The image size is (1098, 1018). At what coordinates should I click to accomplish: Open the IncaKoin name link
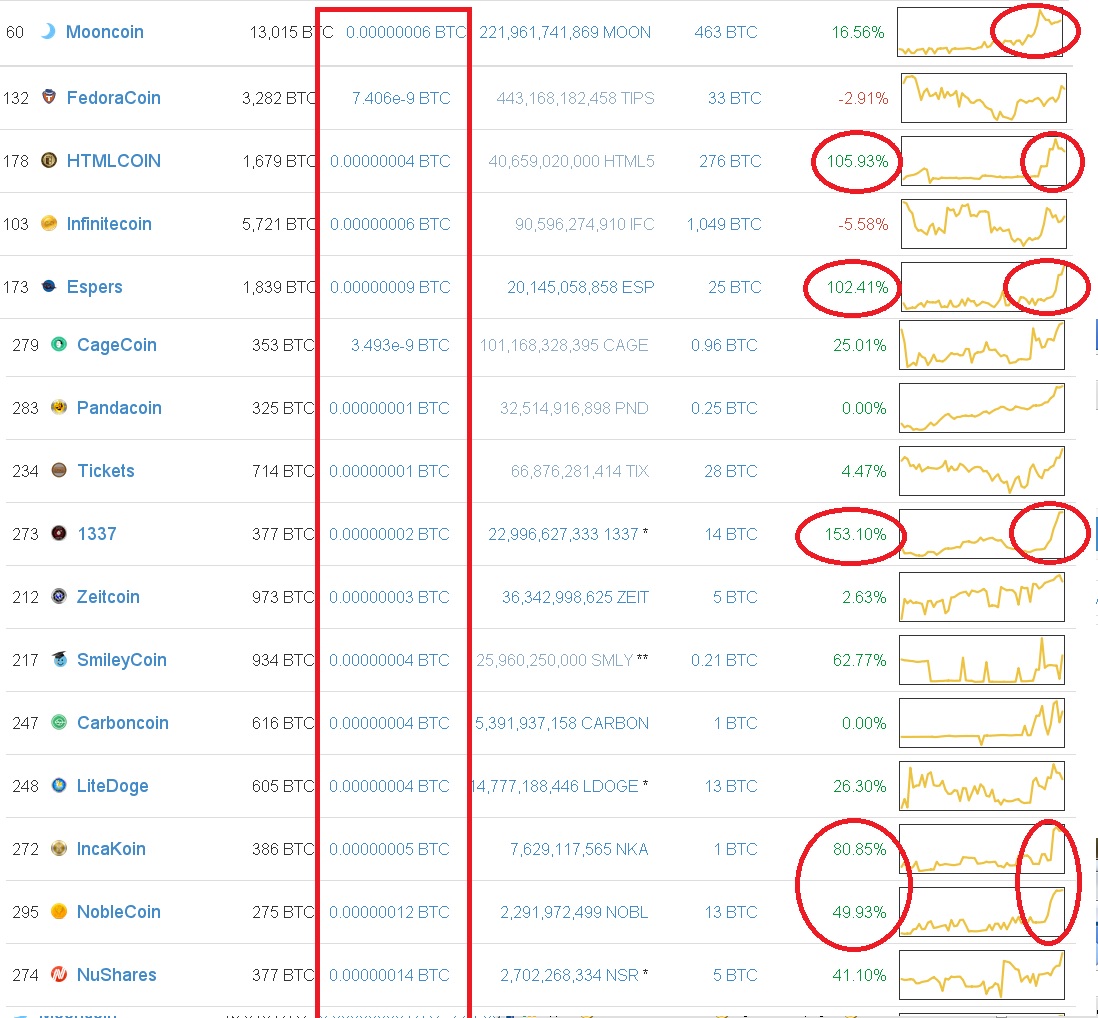tap(111, 849)
